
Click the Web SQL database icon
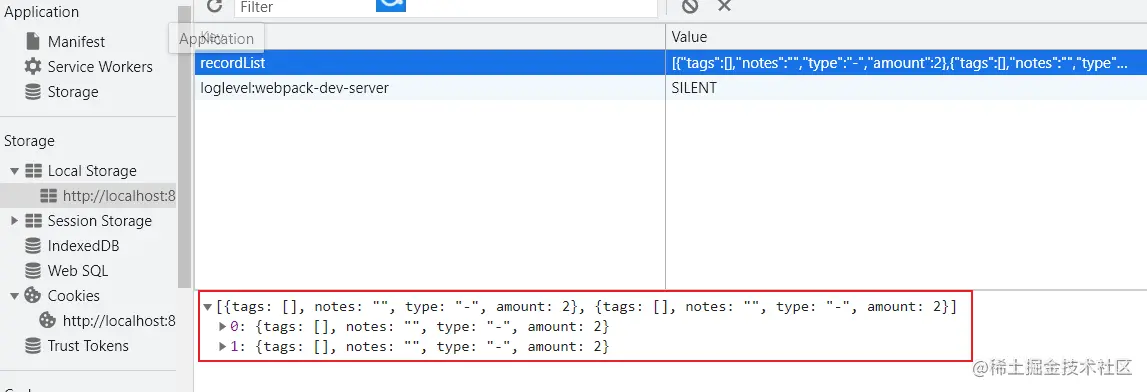33,271
